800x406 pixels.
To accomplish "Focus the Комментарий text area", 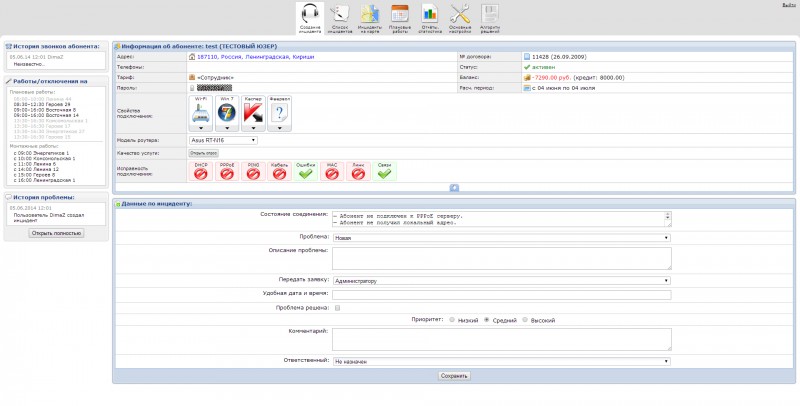I will (x=502, y=339).
